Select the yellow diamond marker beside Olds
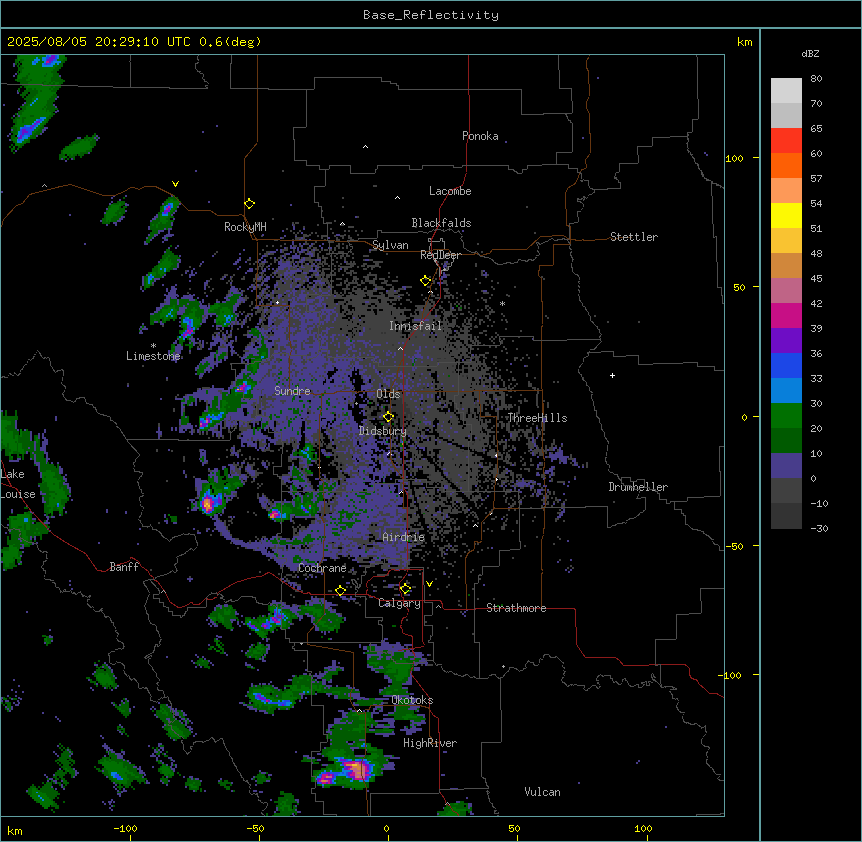 389,417
